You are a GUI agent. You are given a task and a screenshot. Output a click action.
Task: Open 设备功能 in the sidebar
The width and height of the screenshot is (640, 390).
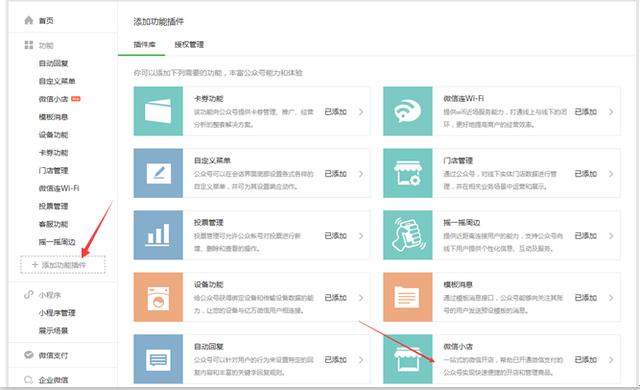pyautogui.click(x=53, y=135)
